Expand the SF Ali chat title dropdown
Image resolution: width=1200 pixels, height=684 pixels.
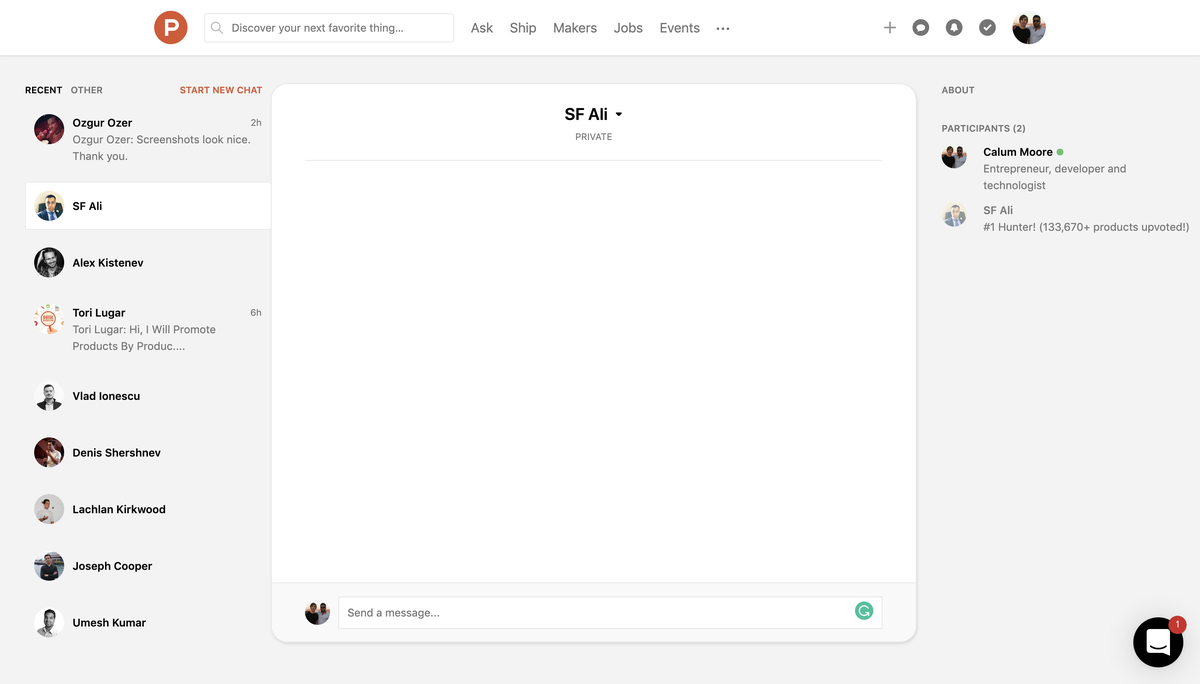click(619, 115)
